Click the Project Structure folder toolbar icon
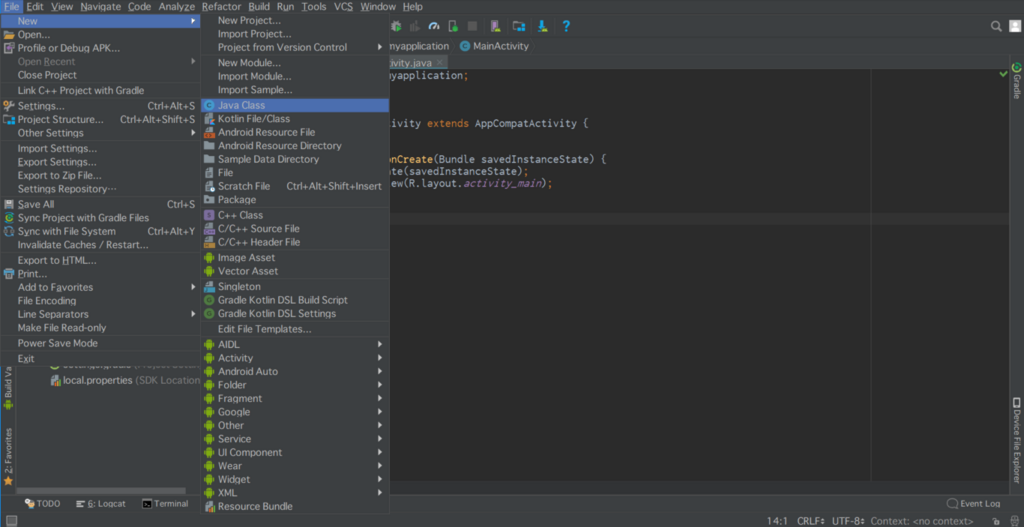The height and width of the screenshot is (527, 1024). tap(519, 26)
